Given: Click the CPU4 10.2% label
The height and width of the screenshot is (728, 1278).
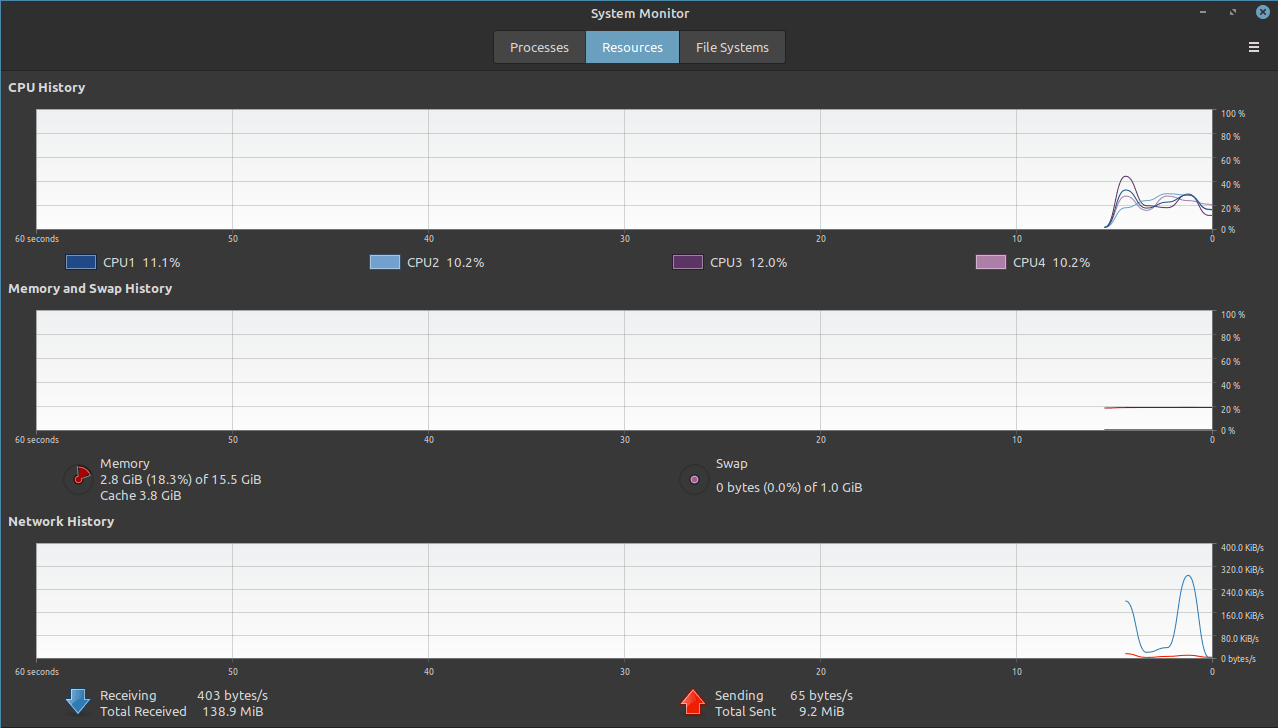Looking at the screenshot, I should 1051,262.
